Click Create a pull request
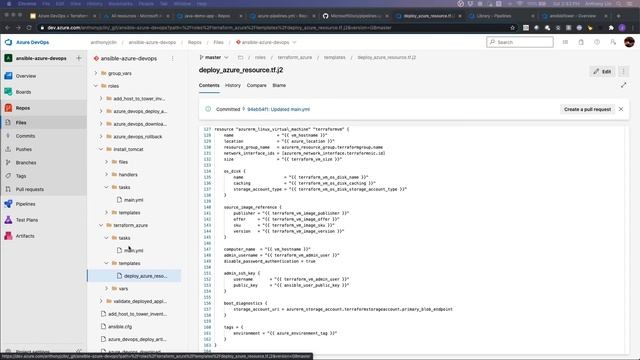Image resolution: width=640 pixels, height=360 pixels. (587, 109)
